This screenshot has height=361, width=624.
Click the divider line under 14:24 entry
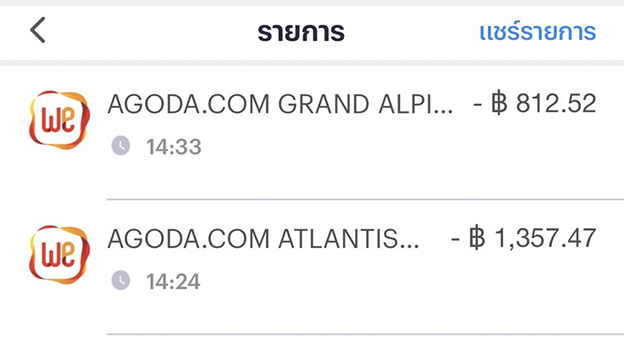365,334
